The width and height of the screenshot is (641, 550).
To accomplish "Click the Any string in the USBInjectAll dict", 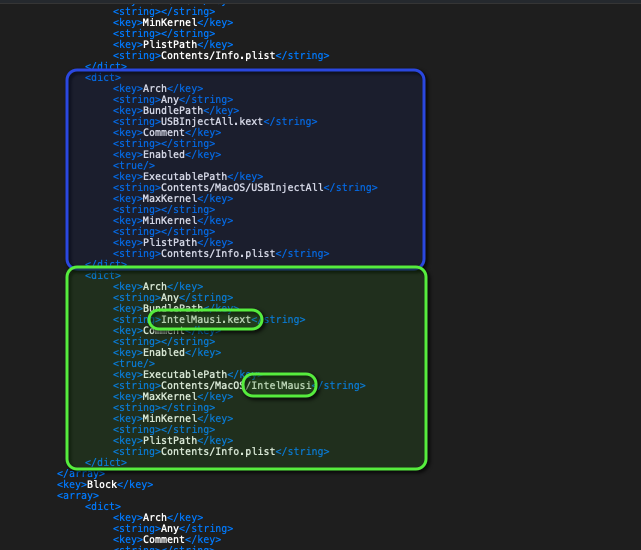I will [173, 99].
